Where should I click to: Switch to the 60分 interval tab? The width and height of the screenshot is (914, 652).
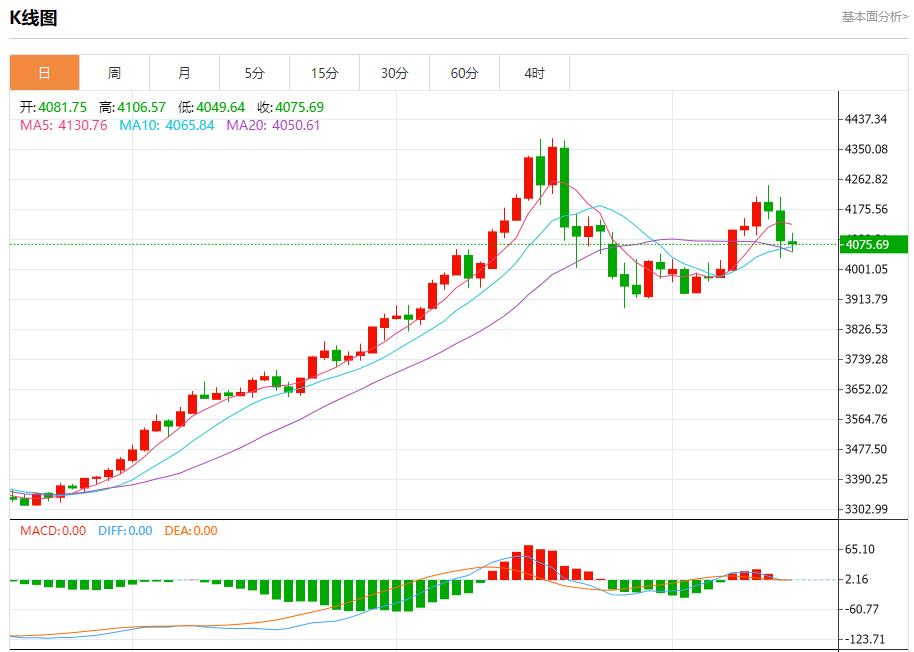[464, 73]
